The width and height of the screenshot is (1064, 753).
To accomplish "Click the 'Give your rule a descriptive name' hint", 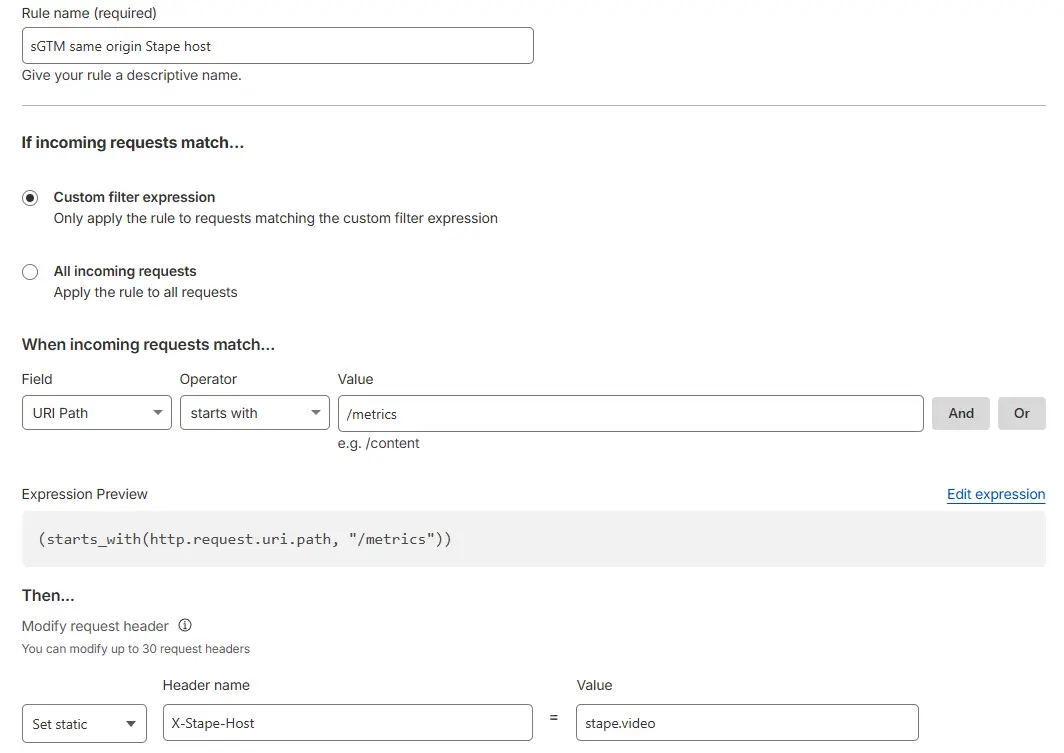I will [x=131, y=75].
